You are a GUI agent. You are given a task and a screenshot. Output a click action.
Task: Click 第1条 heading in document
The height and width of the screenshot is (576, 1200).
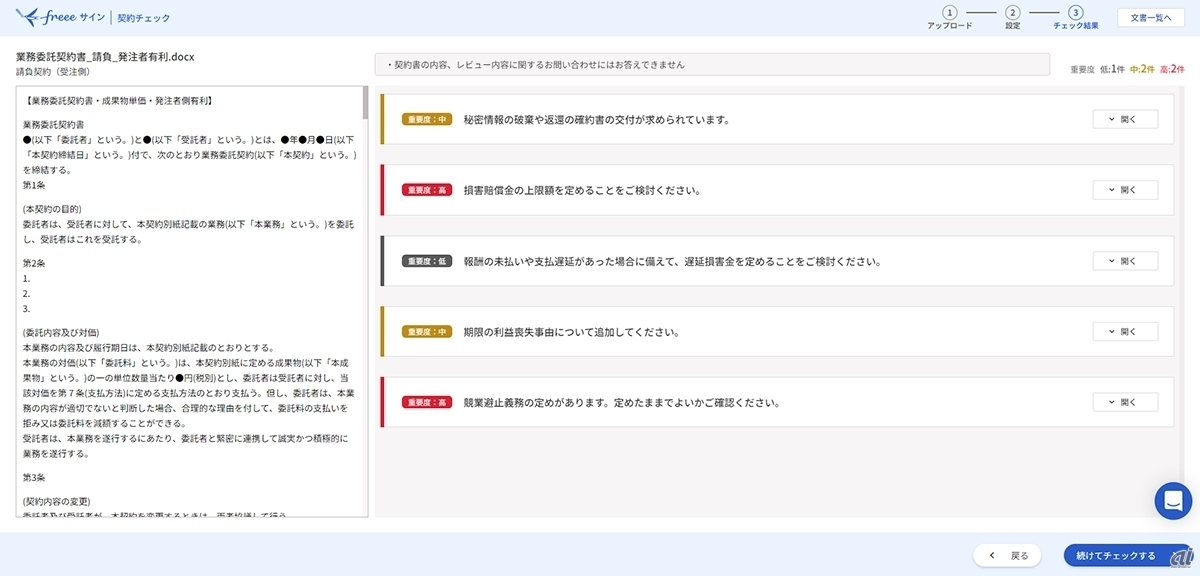click(x=34, y=186)
